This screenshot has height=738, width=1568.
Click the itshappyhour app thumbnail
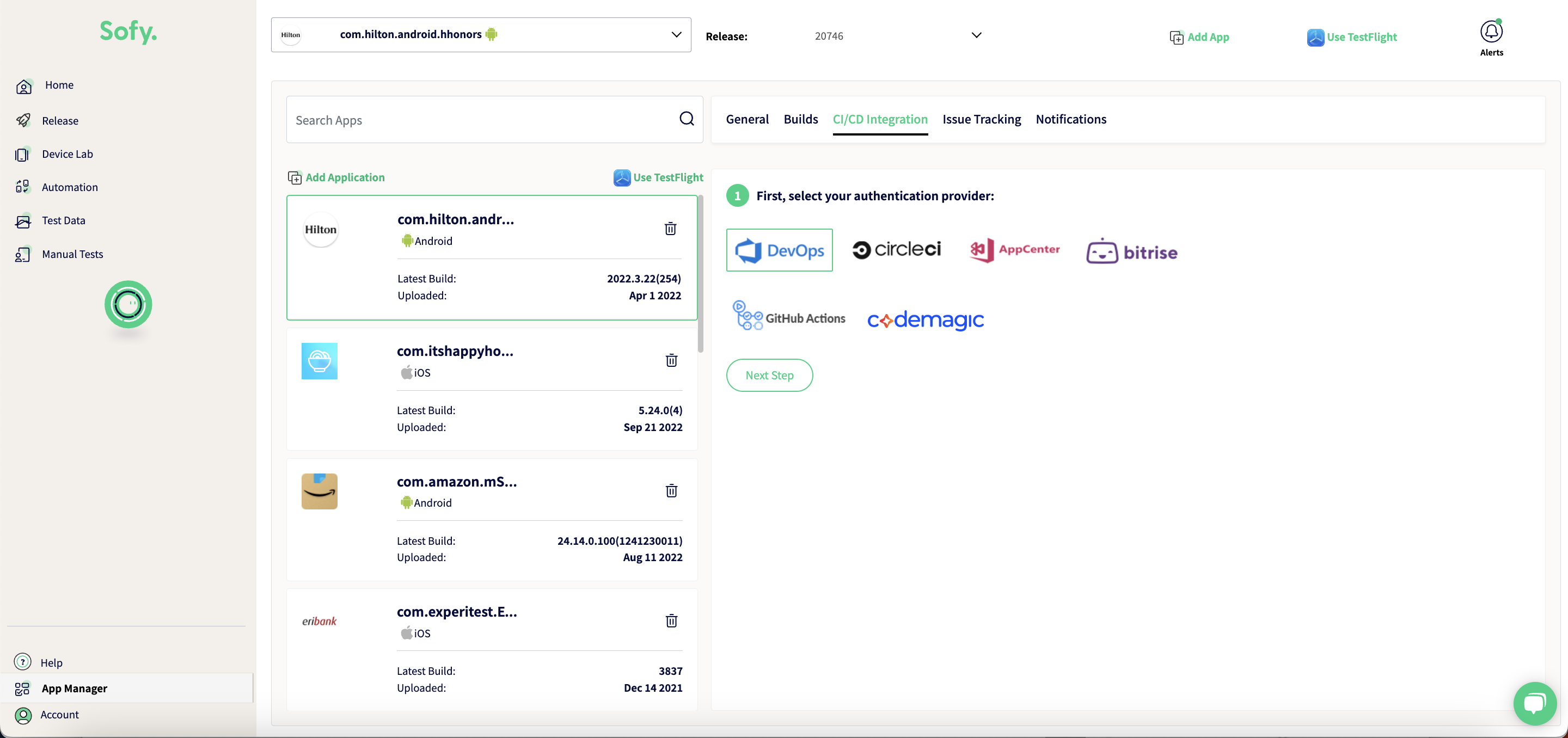[x=319, y=361]
